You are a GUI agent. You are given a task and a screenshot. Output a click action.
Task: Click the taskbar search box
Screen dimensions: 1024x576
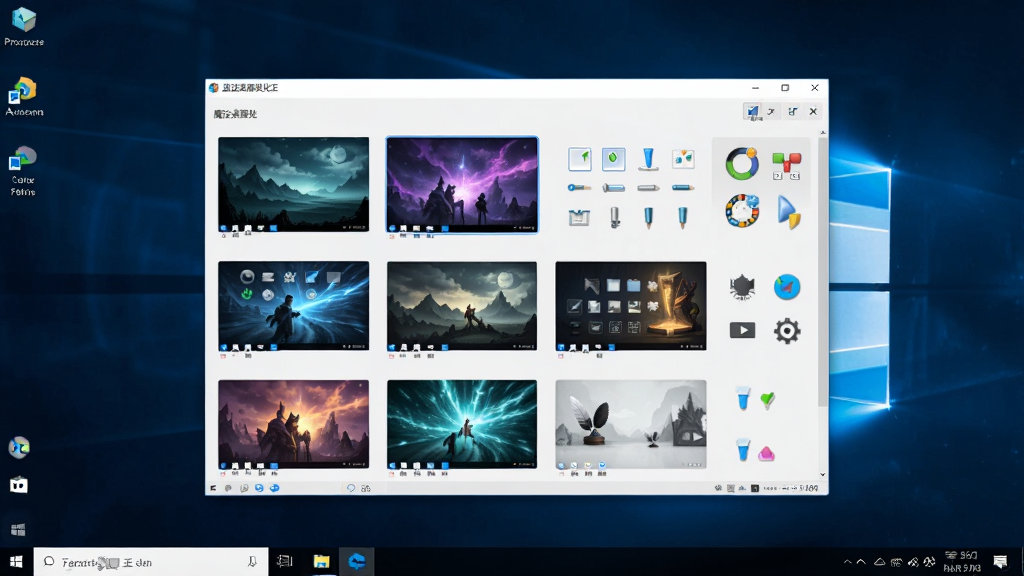(x=151, y=562)
